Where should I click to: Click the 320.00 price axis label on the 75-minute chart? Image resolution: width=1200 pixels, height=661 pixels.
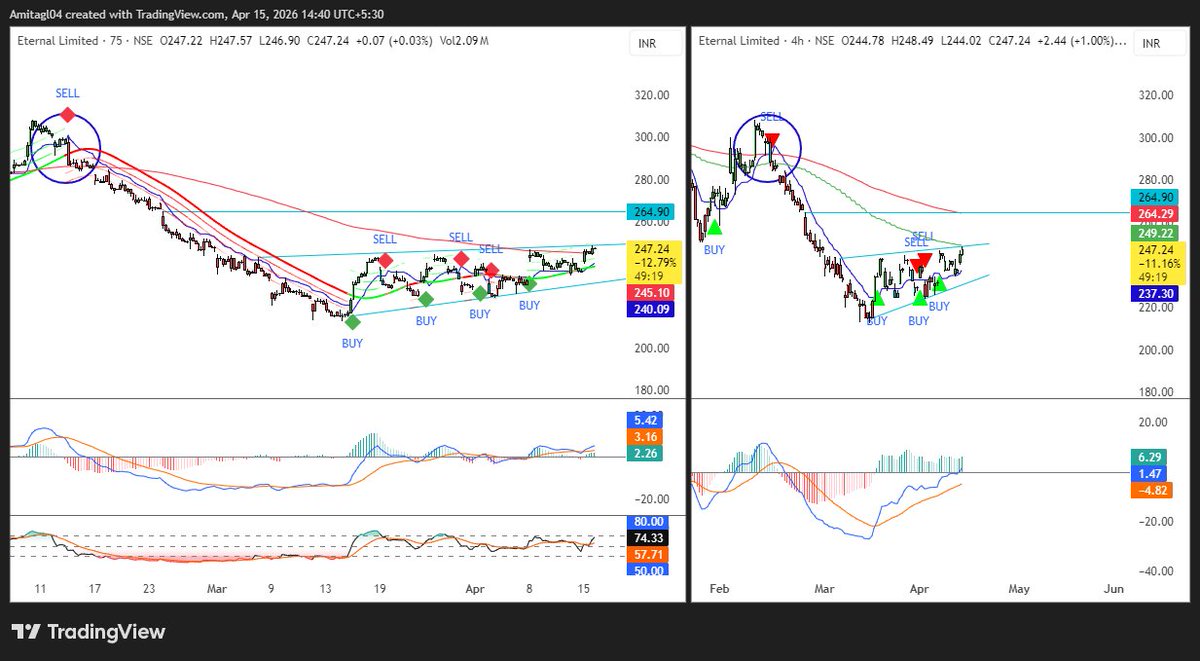651,95
